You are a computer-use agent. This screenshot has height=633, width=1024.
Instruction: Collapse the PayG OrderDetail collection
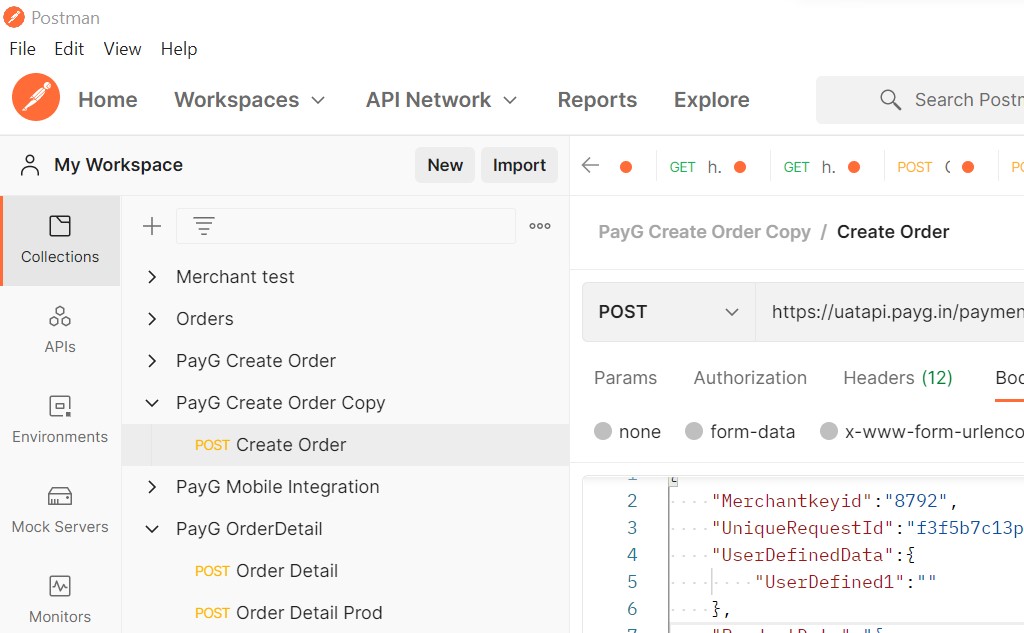(152, 529)
